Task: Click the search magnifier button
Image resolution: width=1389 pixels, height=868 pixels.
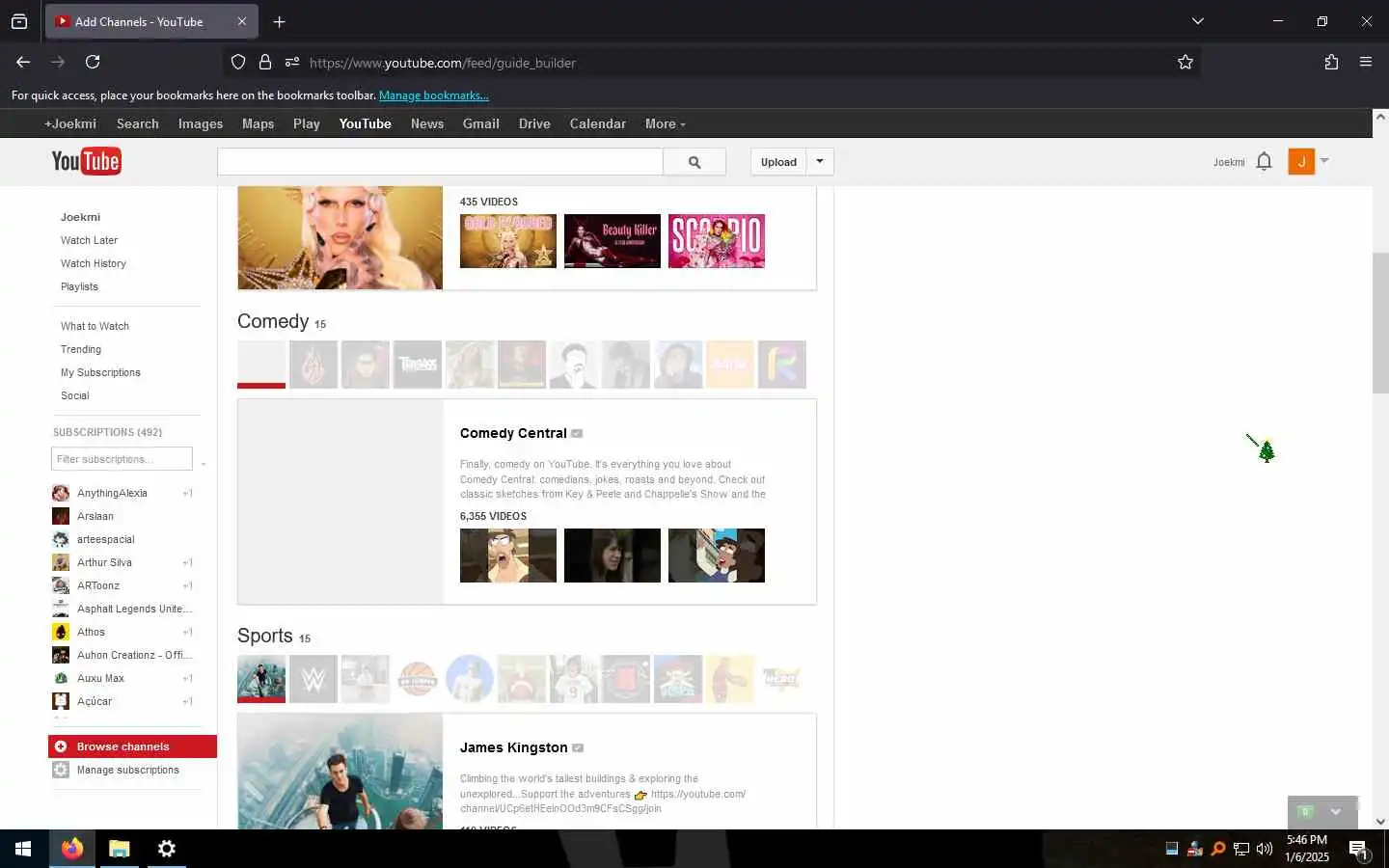Action: [x=694, y=162]
